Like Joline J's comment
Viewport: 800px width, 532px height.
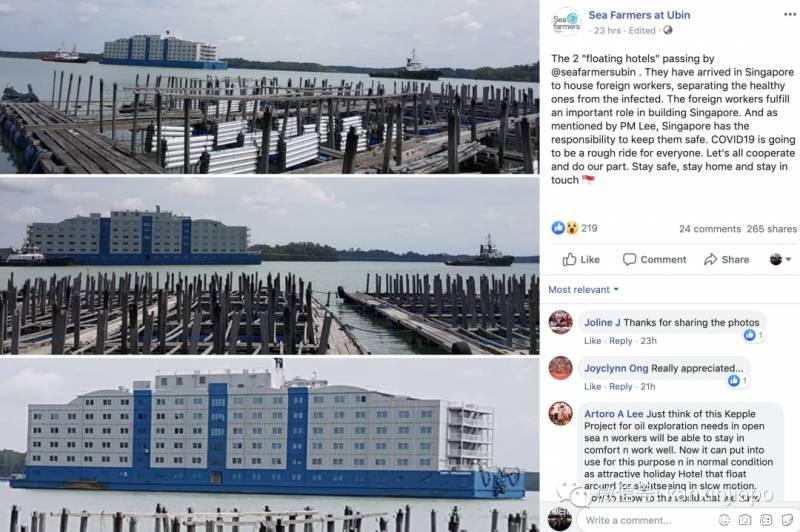(592, 341)
